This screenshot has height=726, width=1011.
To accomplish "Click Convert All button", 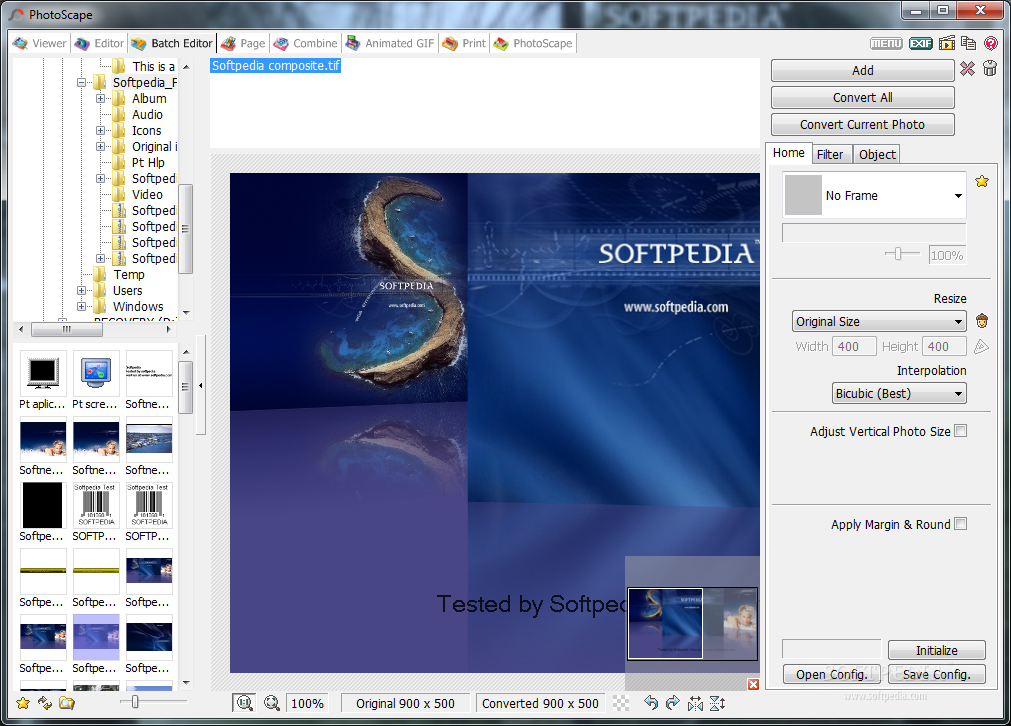I will tap(862, 97).
